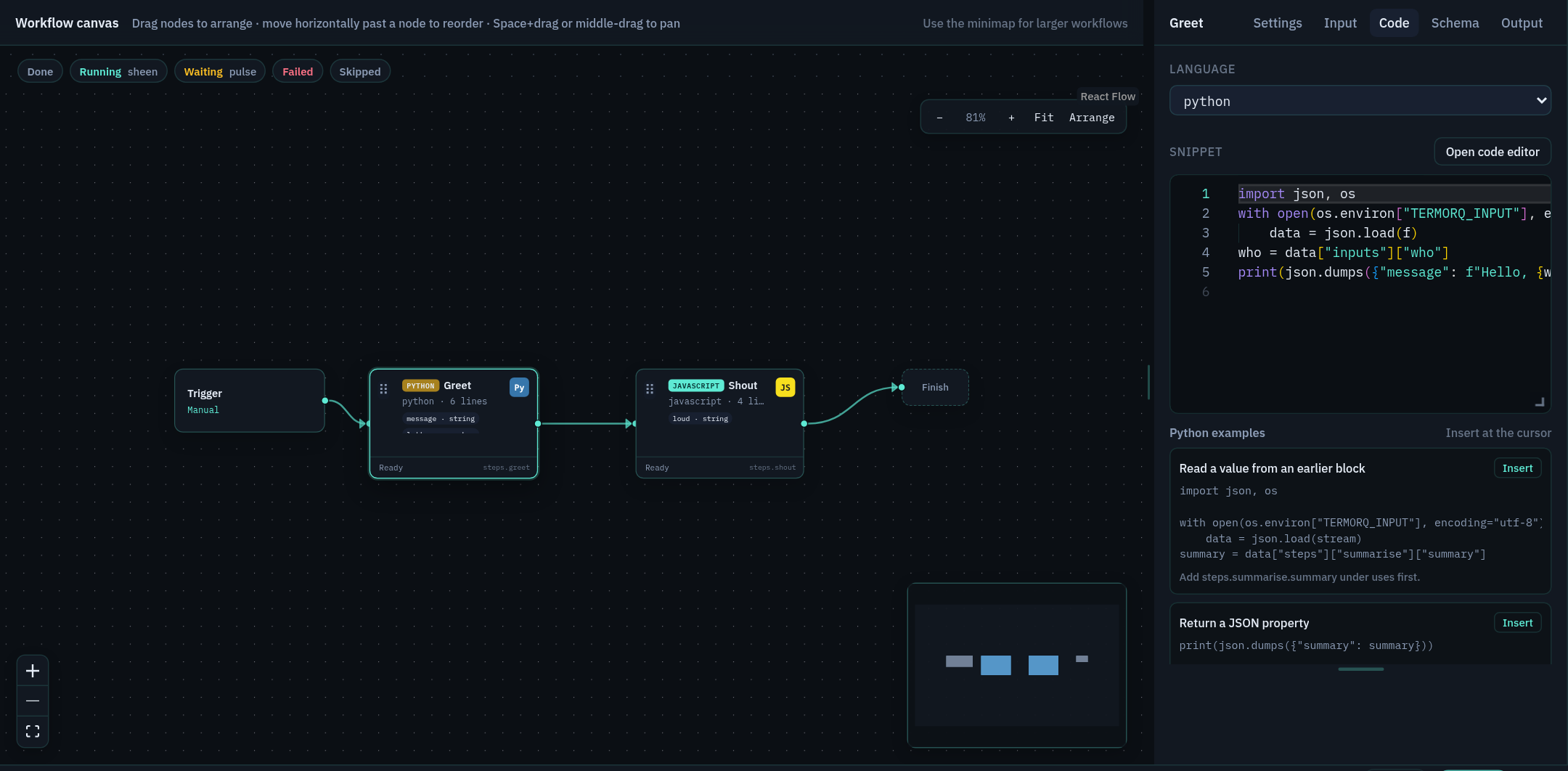
Task: Decrease zoom in the 81% toolbar
Action: tap(939, 118)
